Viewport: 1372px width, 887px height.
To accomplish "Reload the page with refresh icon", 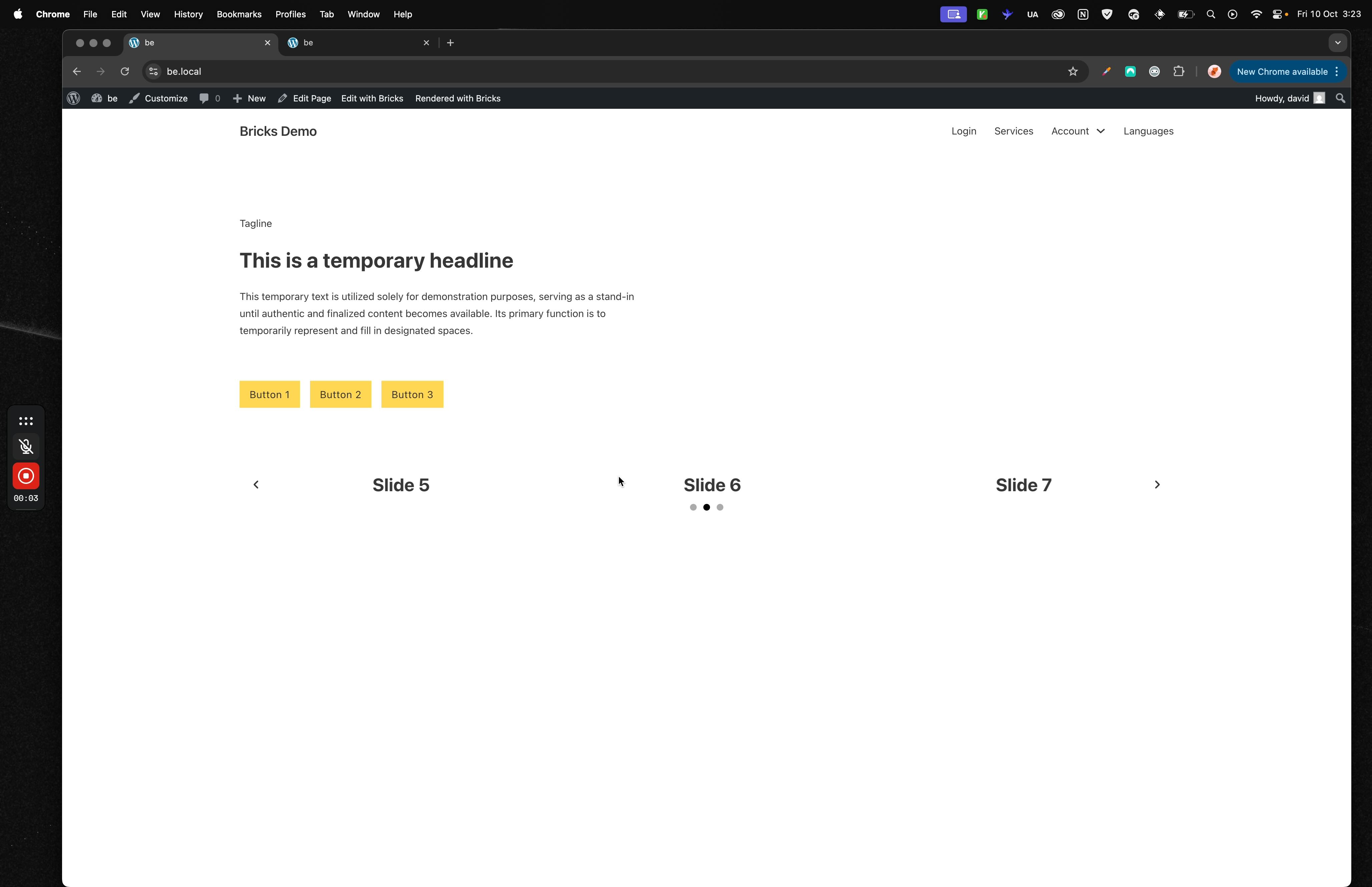I will pyautogui.click(x=125, y=71).
